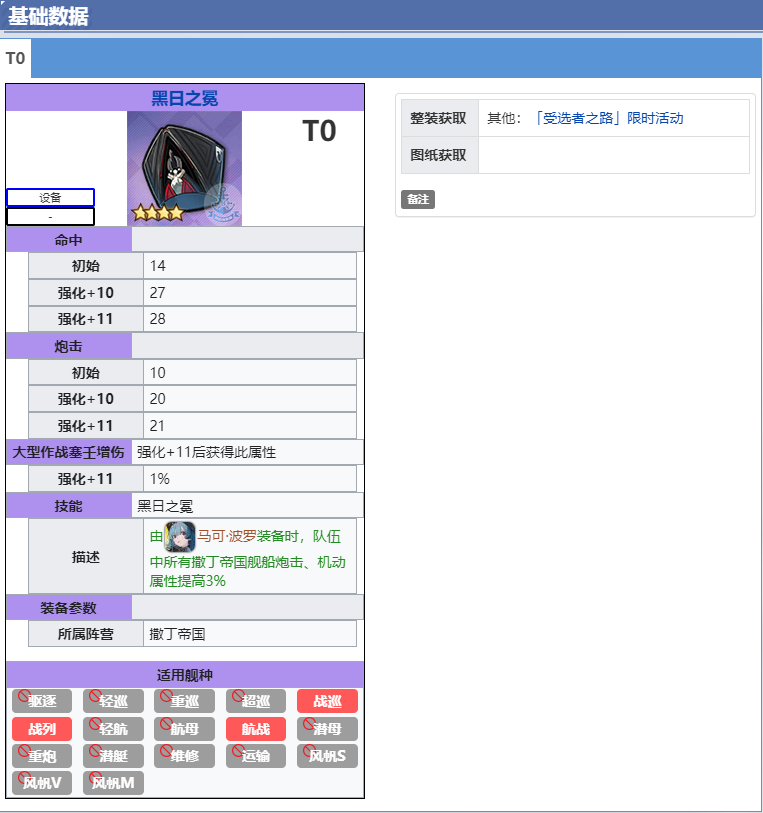Viewport: 763px width, 813px height.
Task: Click the prohibited 重炮 ship type badge
Action: click(42, 756)
